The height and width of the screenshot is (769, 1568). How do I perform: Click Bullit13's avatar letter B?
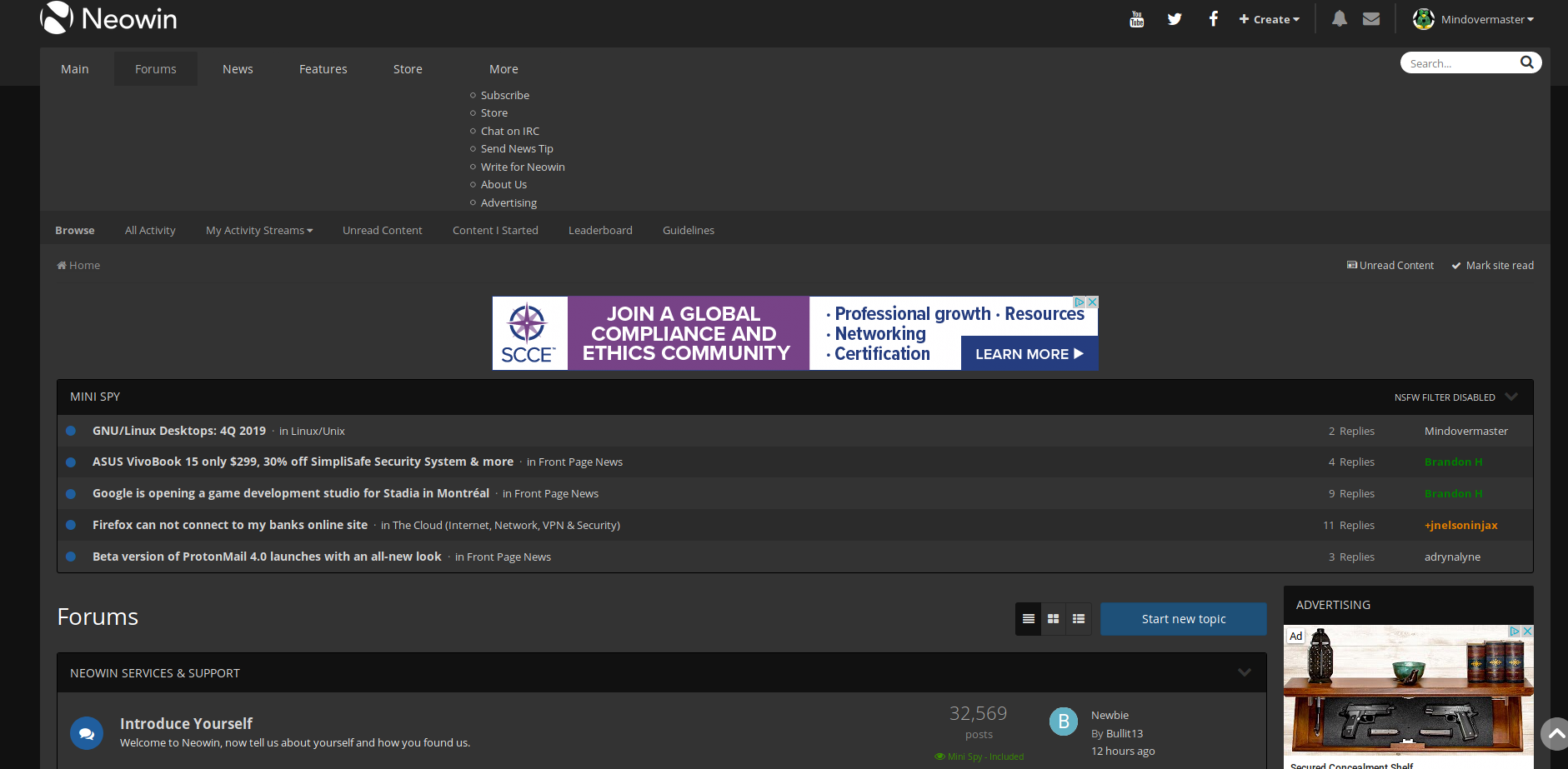click(x=1064, y=722)
